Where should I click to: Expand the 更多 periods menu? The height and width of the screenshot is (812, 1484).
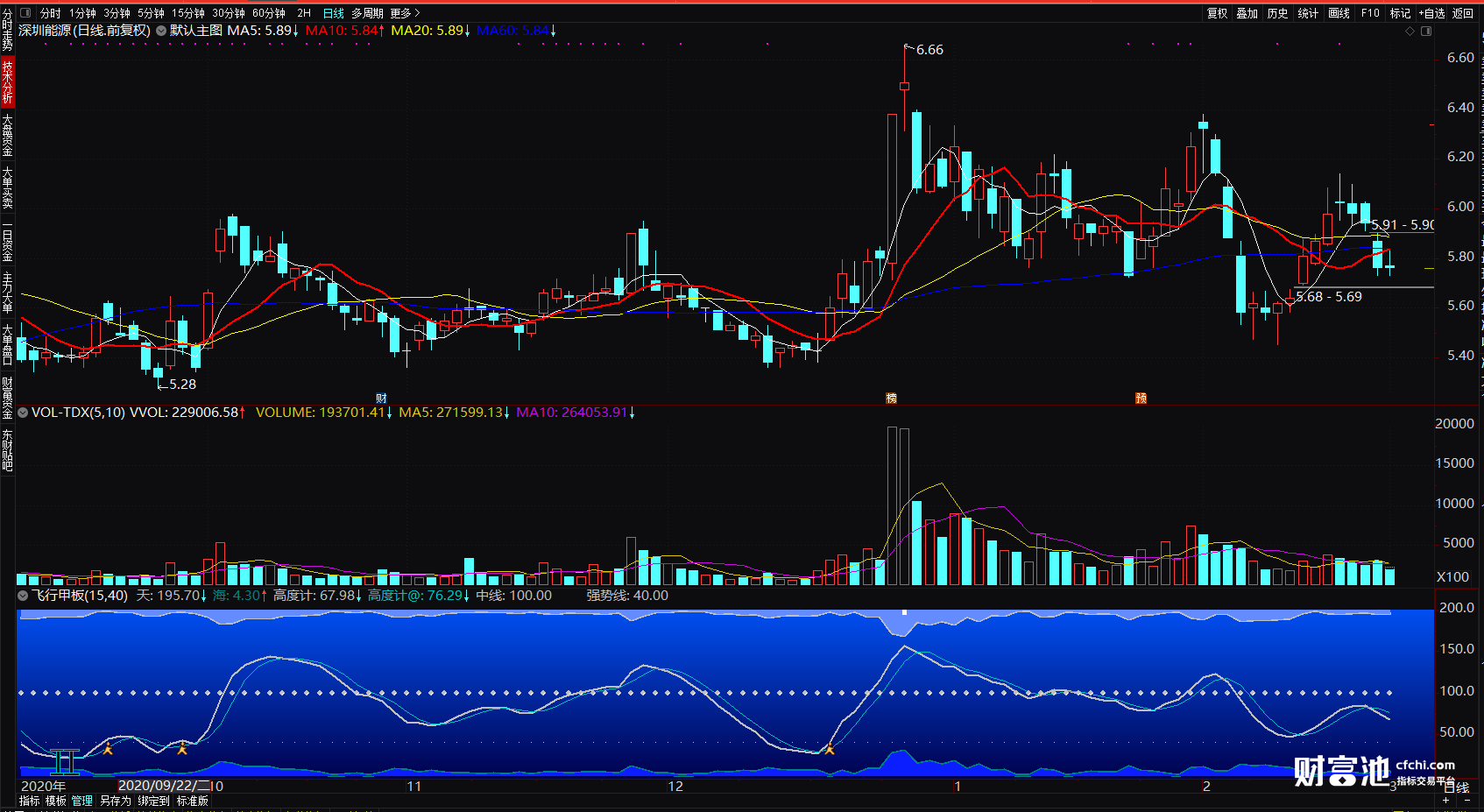pos(406,13)
